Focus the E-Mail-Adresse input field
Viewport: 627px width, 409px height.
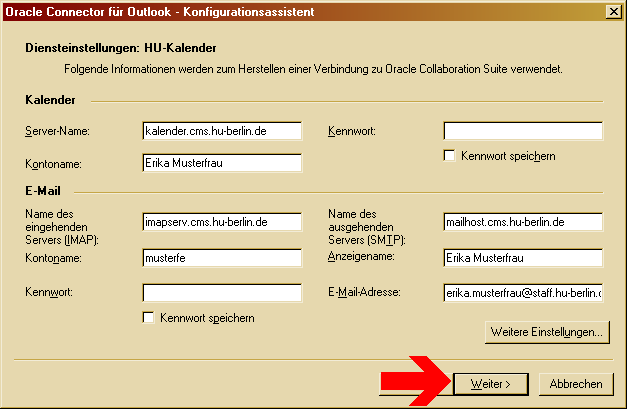point(523,293)
